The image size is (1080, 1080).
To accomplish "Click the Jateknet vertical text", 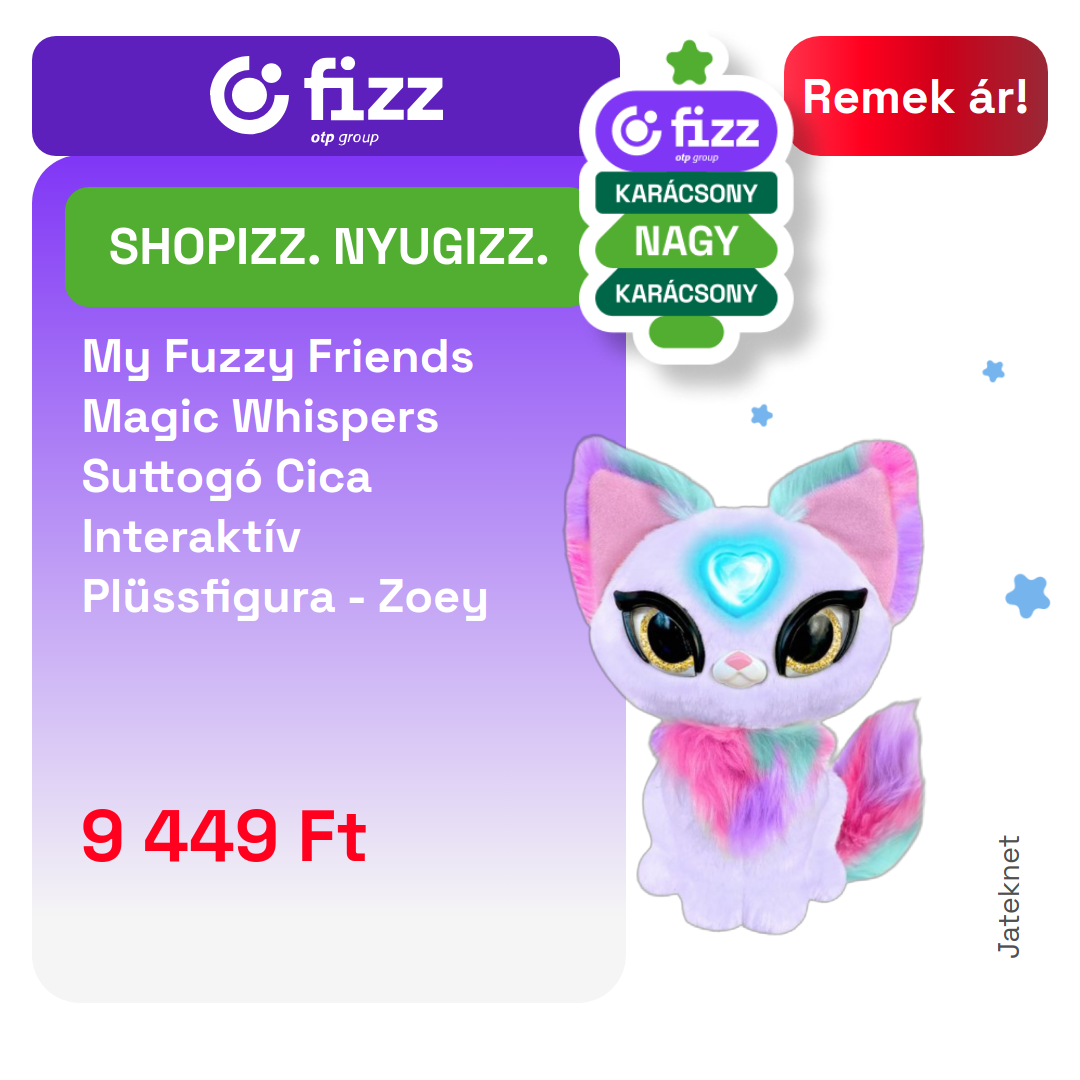I will pyautogui.click(x=1008, y=896).
